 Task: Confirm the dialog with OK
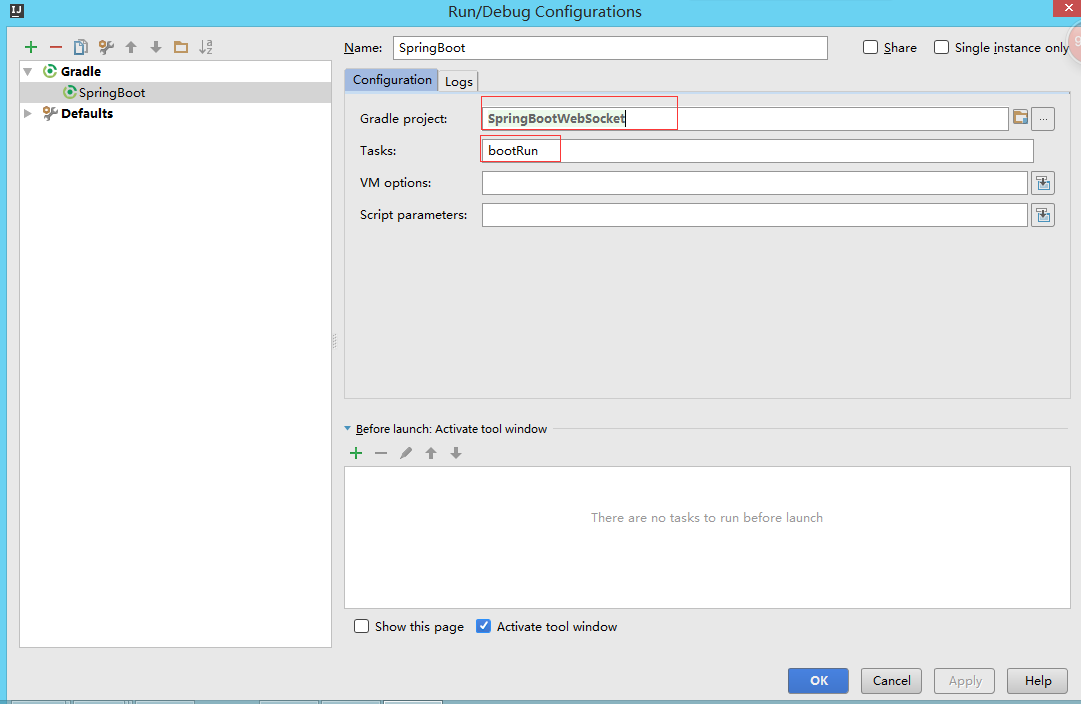[818, 681]
